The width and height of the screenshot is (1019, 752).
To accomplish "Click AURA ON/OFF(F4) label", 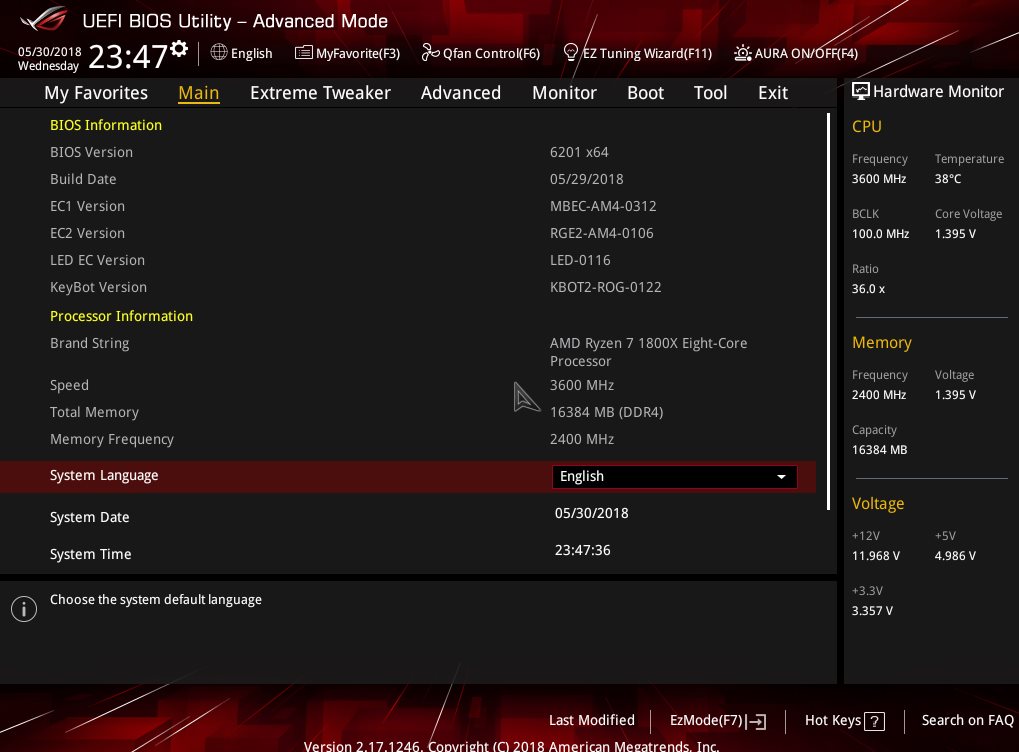I will [x=806, y=53].
